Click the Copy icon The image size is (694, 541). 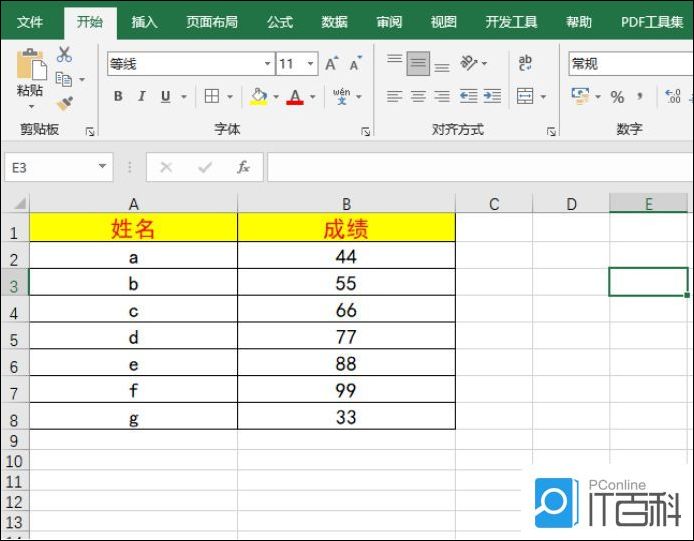(64, 79)
